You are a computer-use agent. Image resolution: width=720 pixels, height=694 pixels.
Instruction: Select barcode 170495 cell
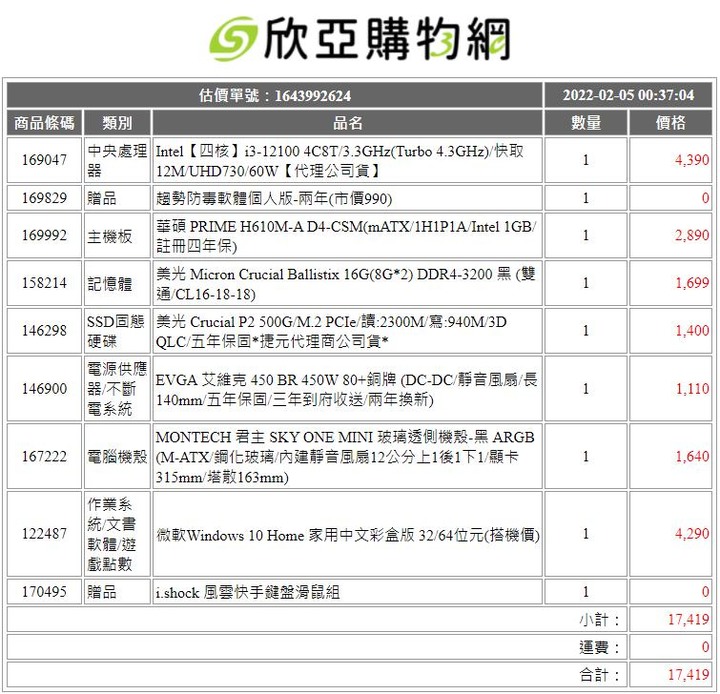coord(44,592)
